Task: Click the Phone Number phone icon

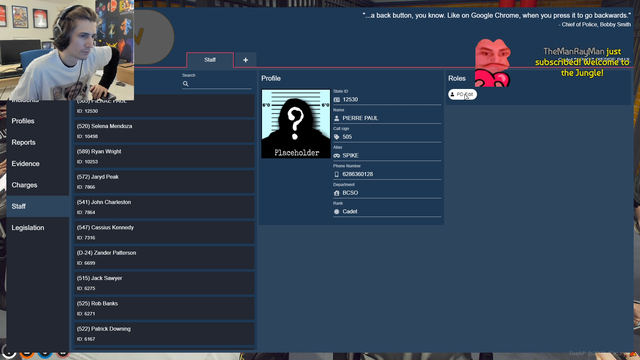Action: [336, 174]
